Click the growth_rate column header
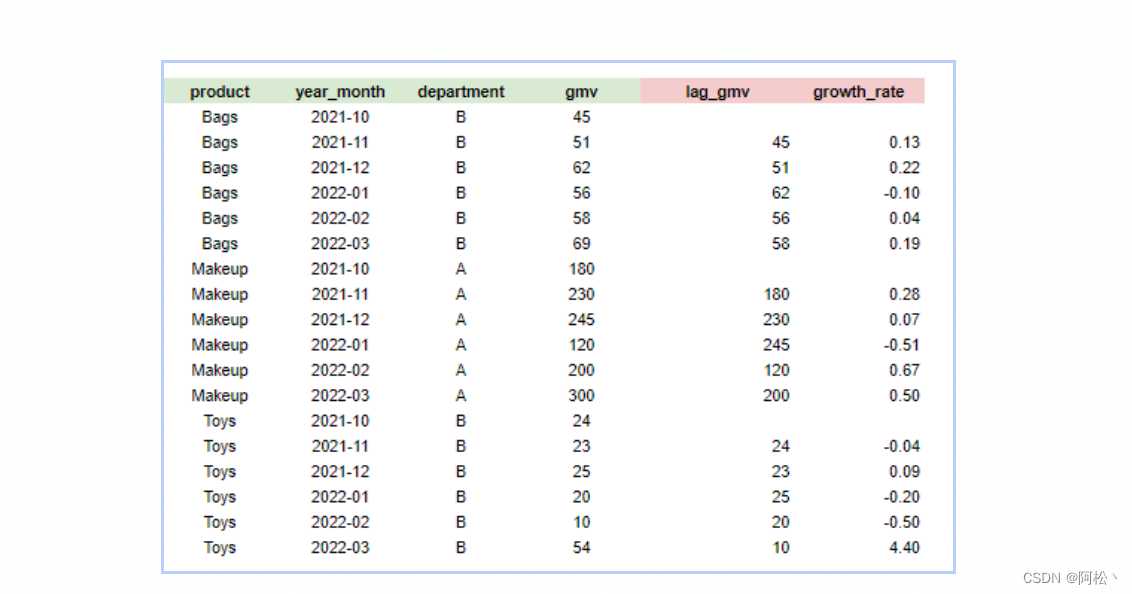1132x594 pixels. [x=858, y=92]
